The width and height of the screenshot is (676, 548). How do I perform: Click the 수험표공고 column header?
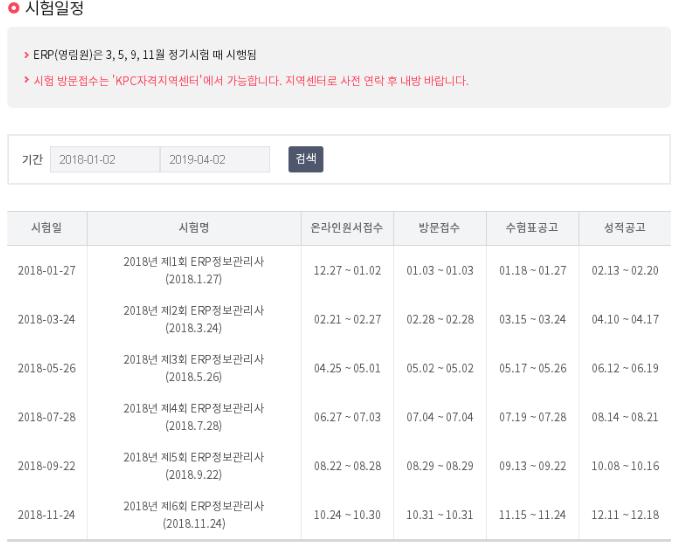[x=532, y=228]
